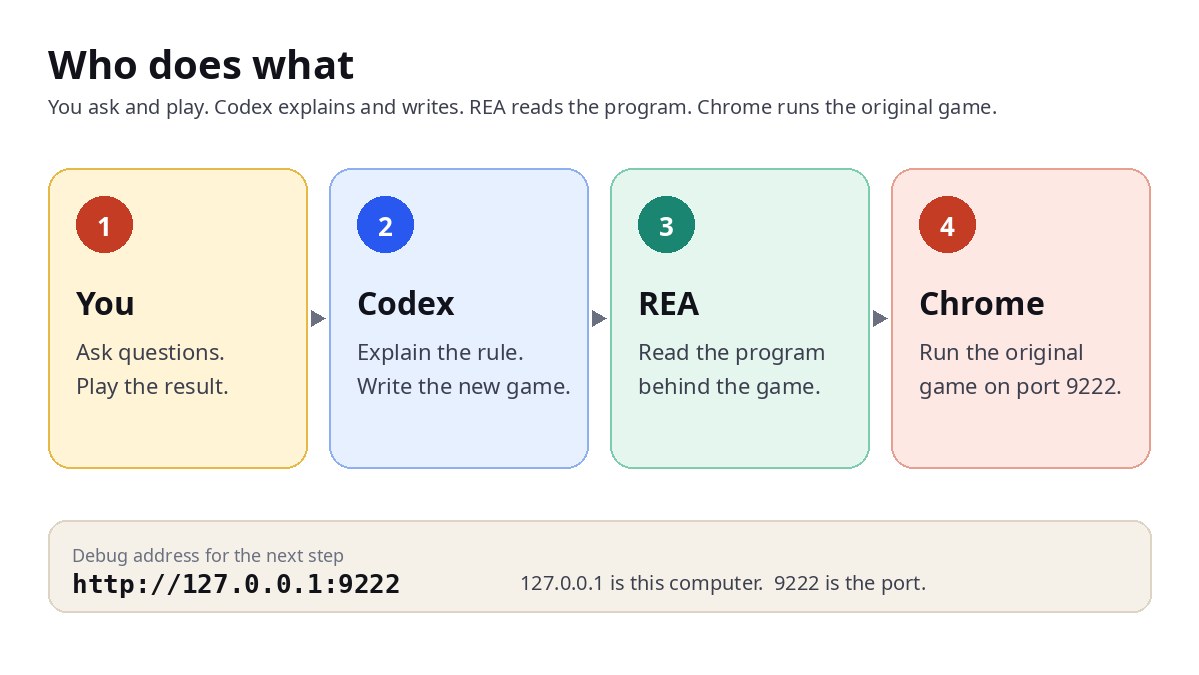Click the text '127.0.0.1 is this computer.'
Screen dimensions: 1199x675
pyautogui.click(x=642, y=583)
